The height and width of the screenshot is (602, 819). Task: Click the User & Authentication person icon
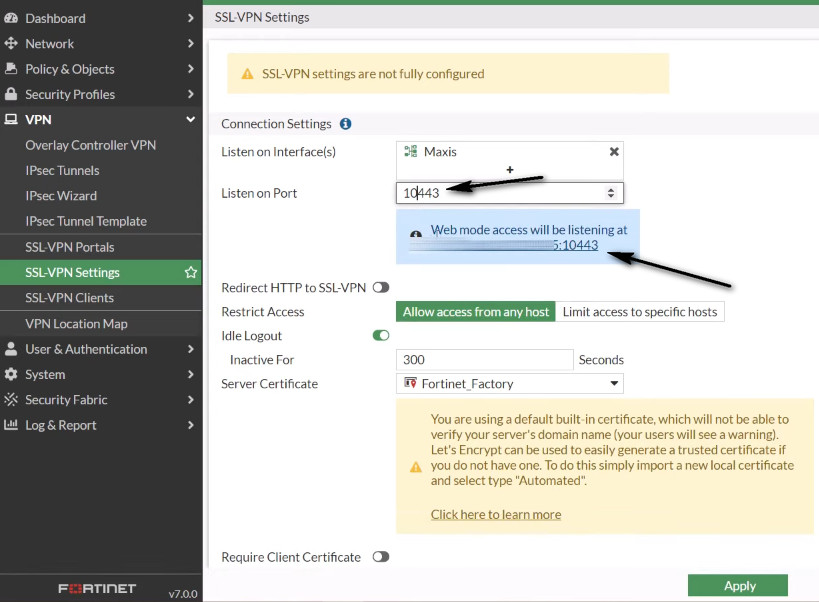tap(11, 349)
